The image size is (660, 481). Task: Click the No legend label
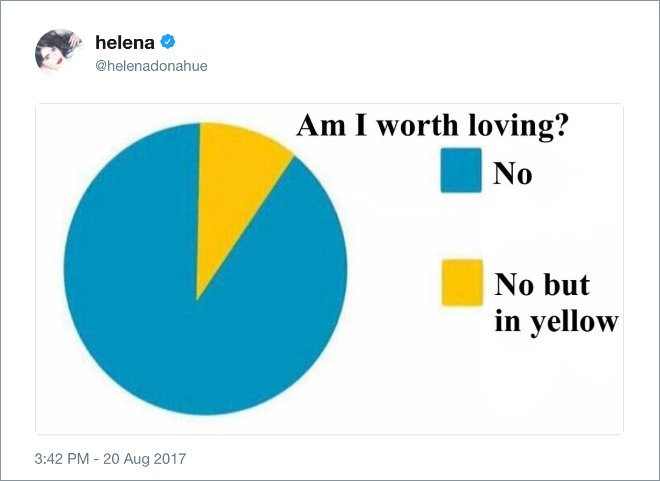[512, 173]
